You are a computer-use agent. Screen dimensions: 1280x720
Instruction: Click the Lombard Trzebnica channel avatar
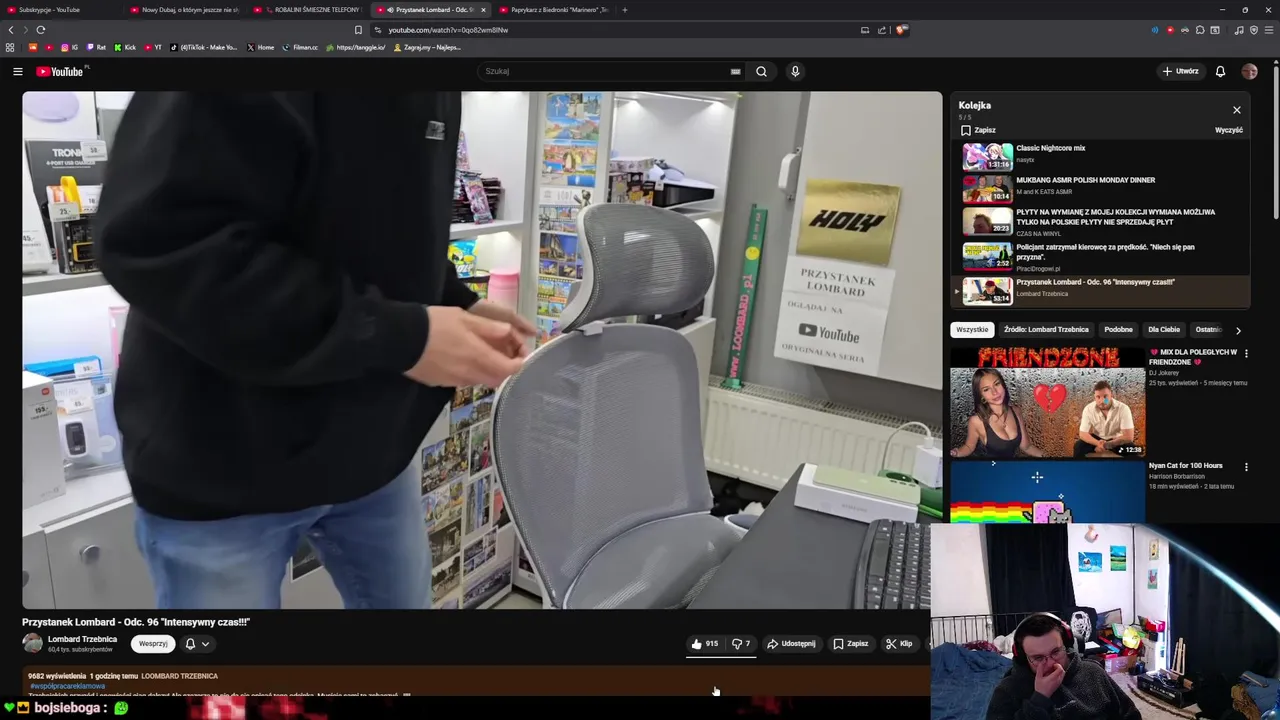33,643
